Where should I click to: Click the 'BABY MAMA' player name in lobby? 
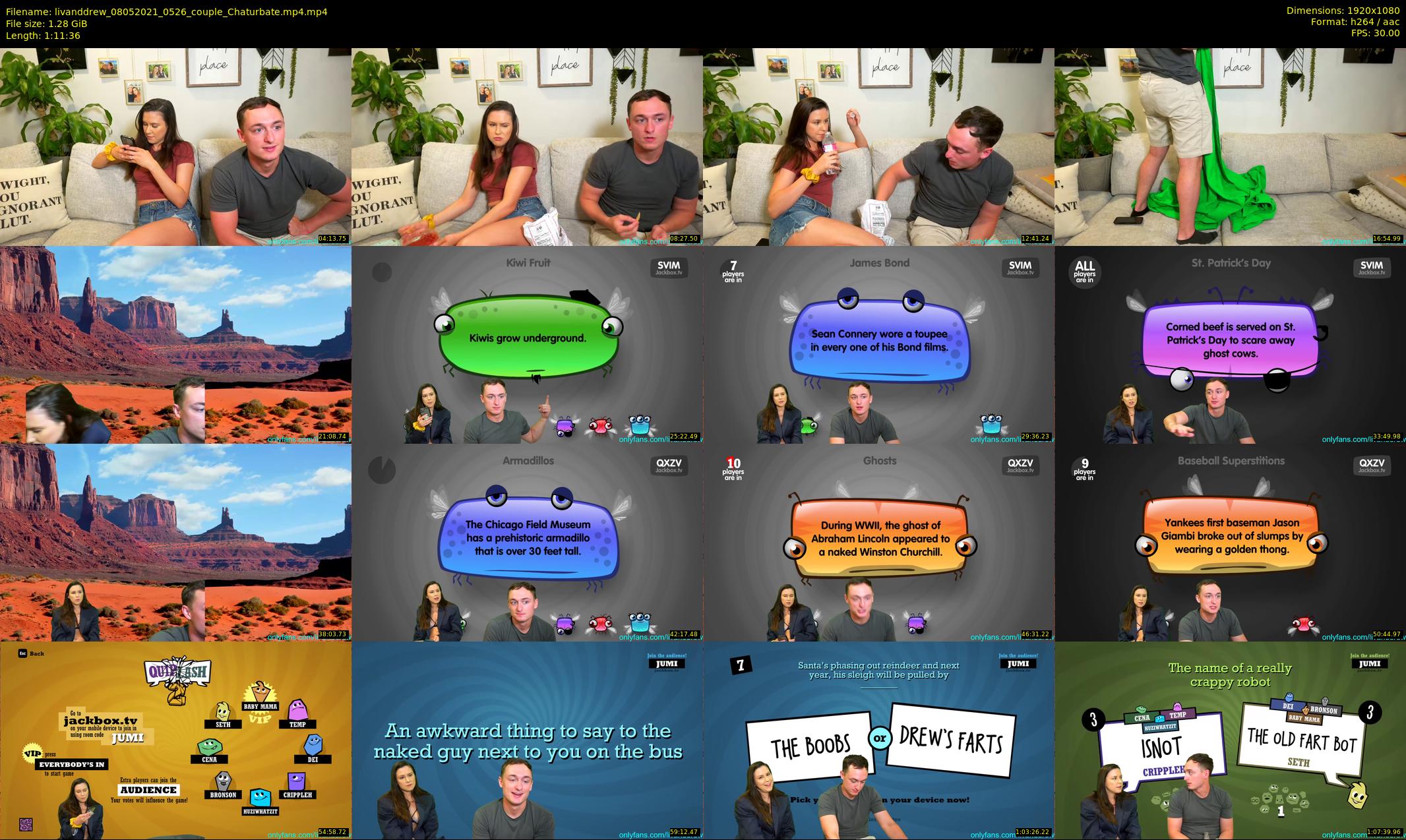click(260, 706)
